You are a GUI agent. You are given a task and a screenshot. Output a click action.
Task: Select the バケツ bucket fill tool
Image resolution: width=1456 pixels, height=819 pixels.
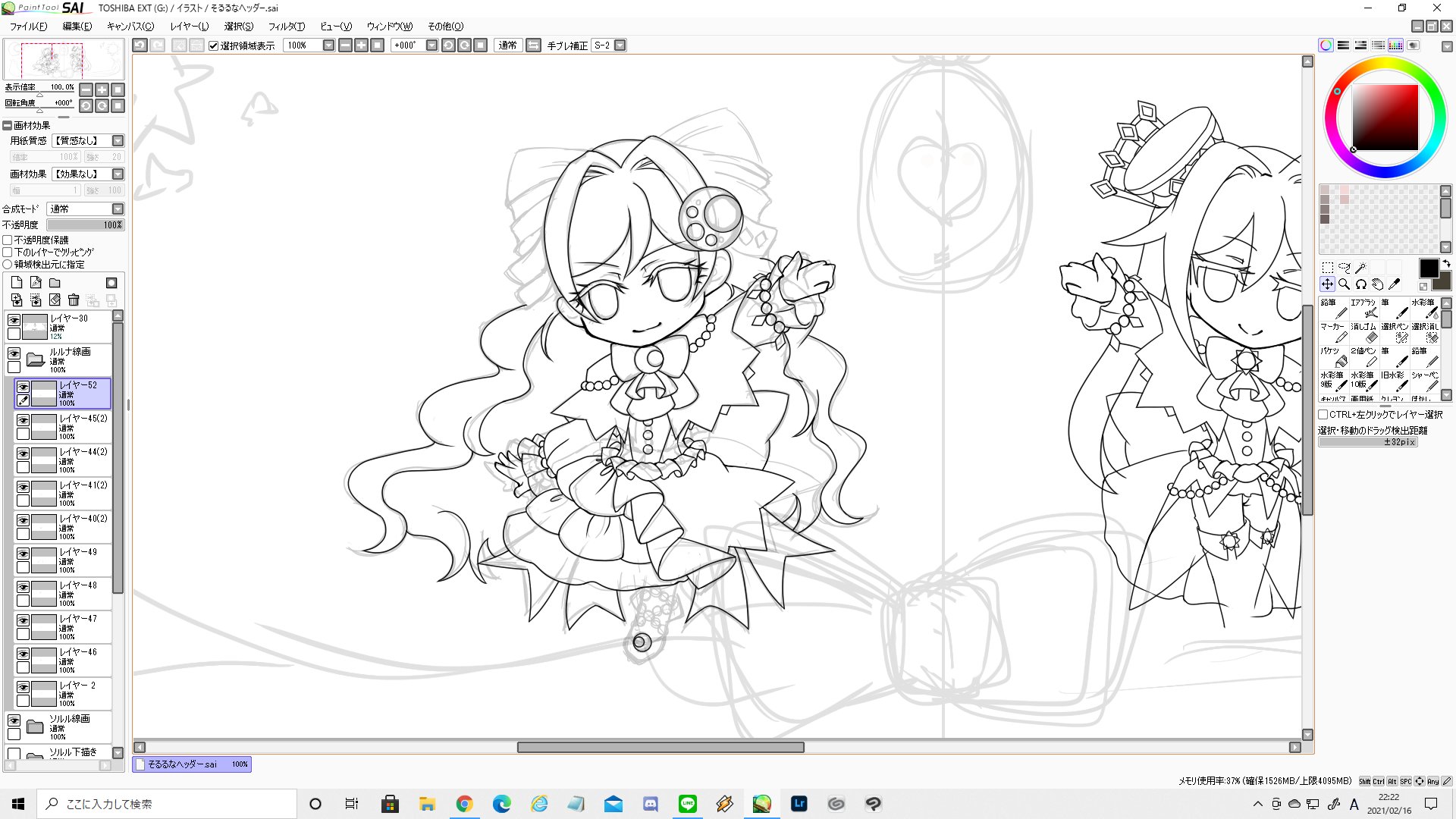pos(1333,356)
